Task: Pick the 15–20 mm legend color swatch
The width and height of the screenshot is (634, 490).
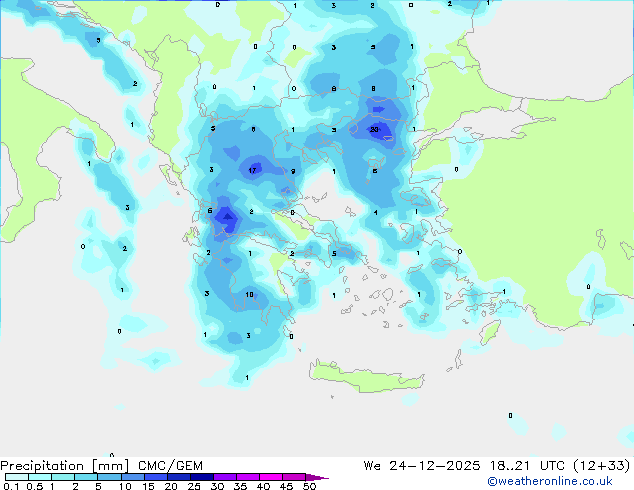Action: 155,477
